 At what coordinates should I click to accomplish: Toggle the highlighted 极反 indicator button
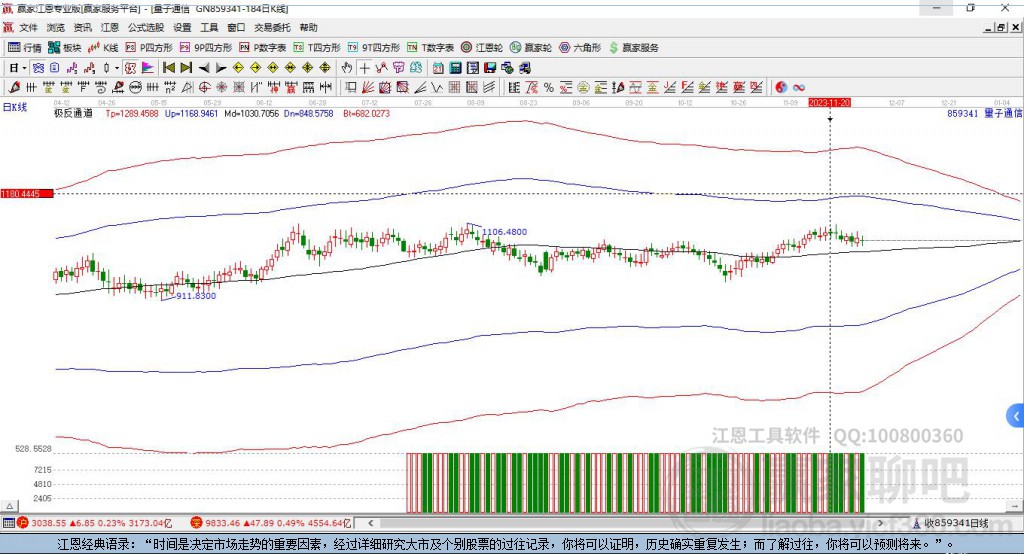tap(131, 68)
